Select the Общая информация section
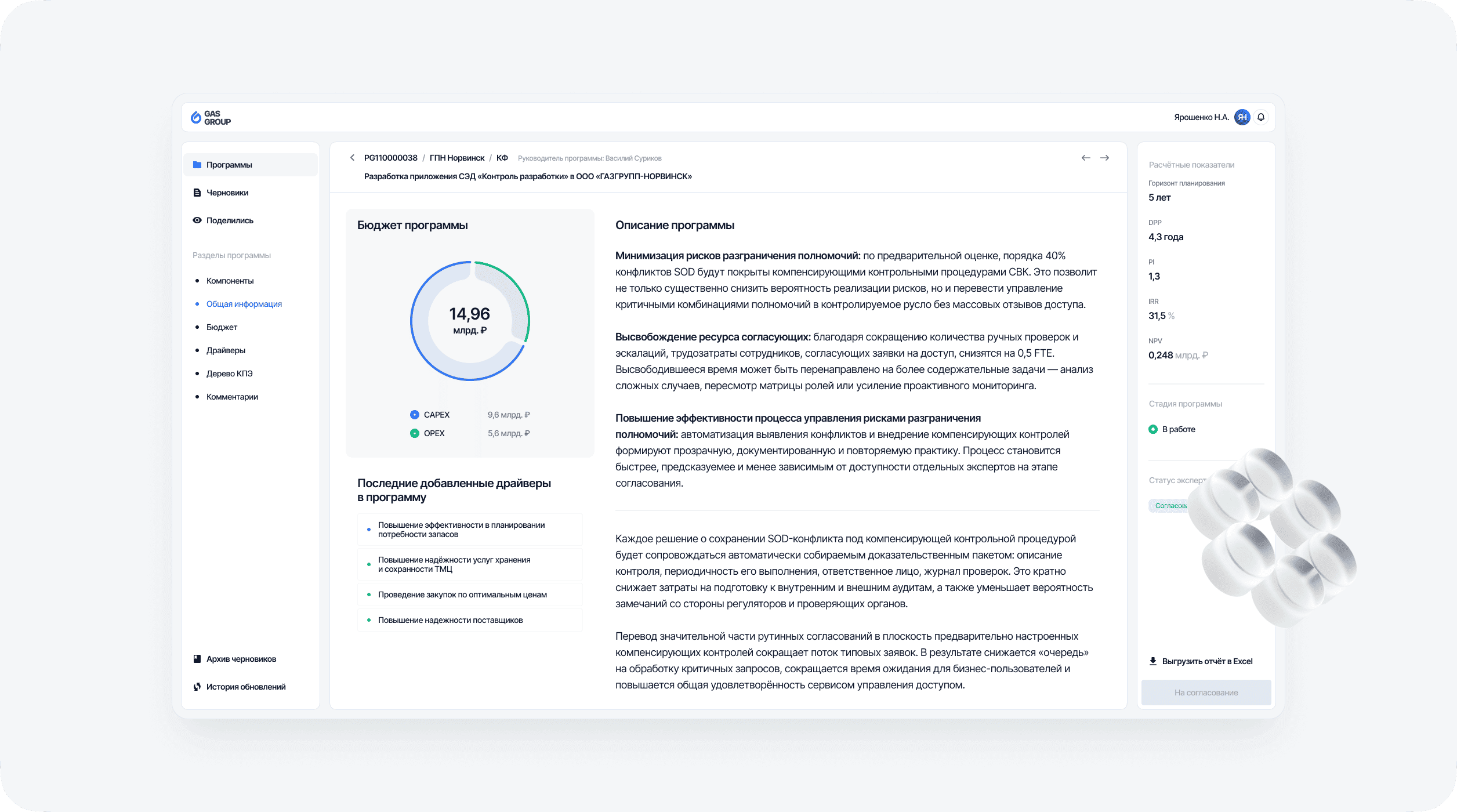The width and height of the screenshot is (1457, 812). [244, 304]
